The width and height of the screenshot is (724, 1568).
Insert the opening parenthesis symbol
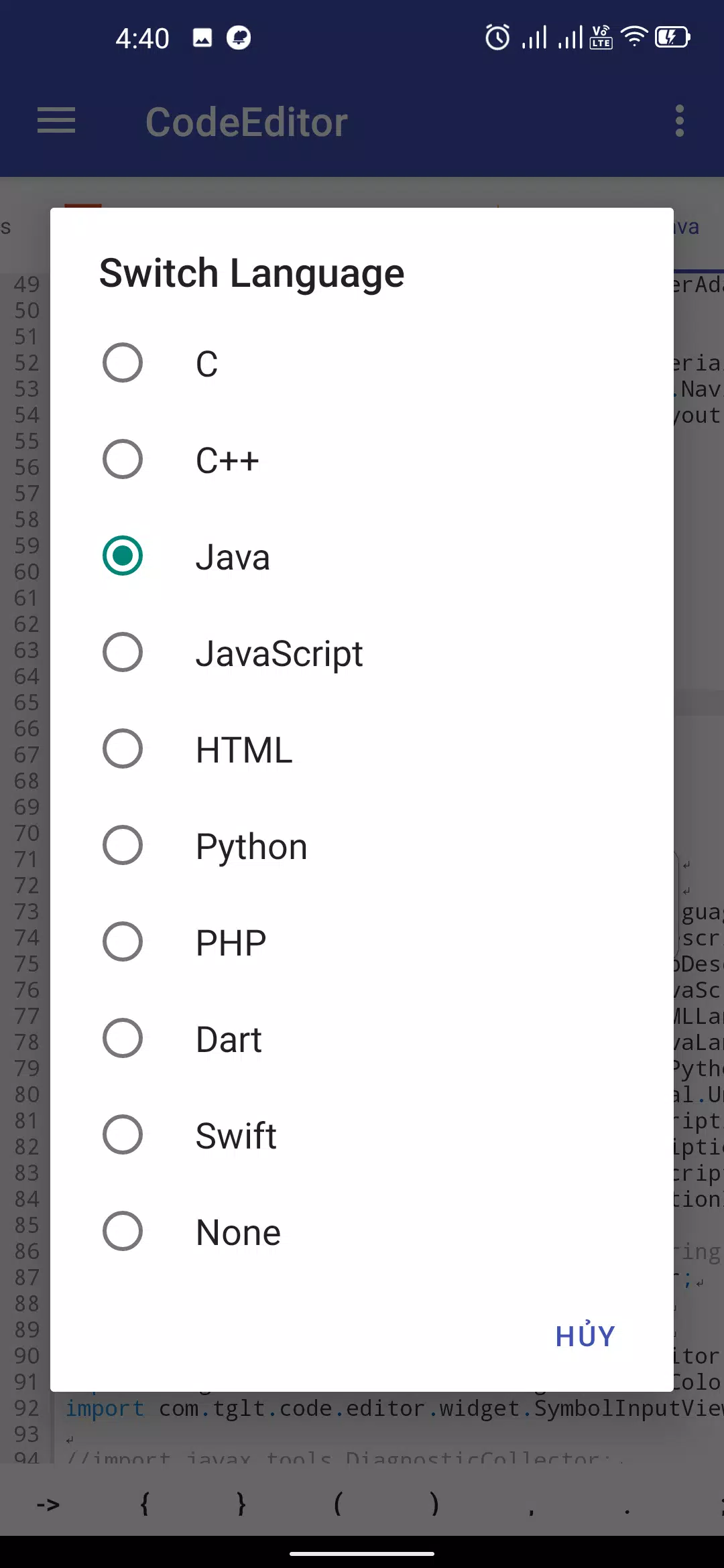point(338,1504)
